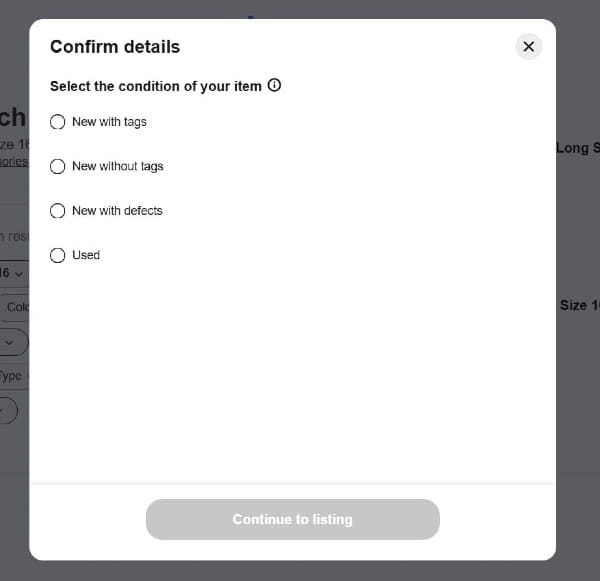Click the large "ch" heading behind the dialog
Screen dimensions: 600x581
pos(13,117)
